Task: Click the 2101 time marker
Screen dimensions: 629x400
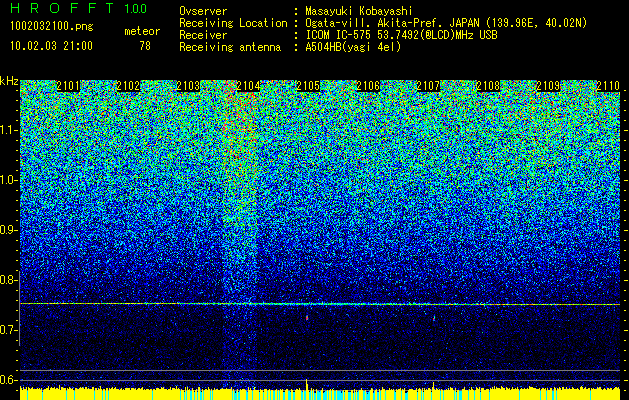Action: (68, 86)
